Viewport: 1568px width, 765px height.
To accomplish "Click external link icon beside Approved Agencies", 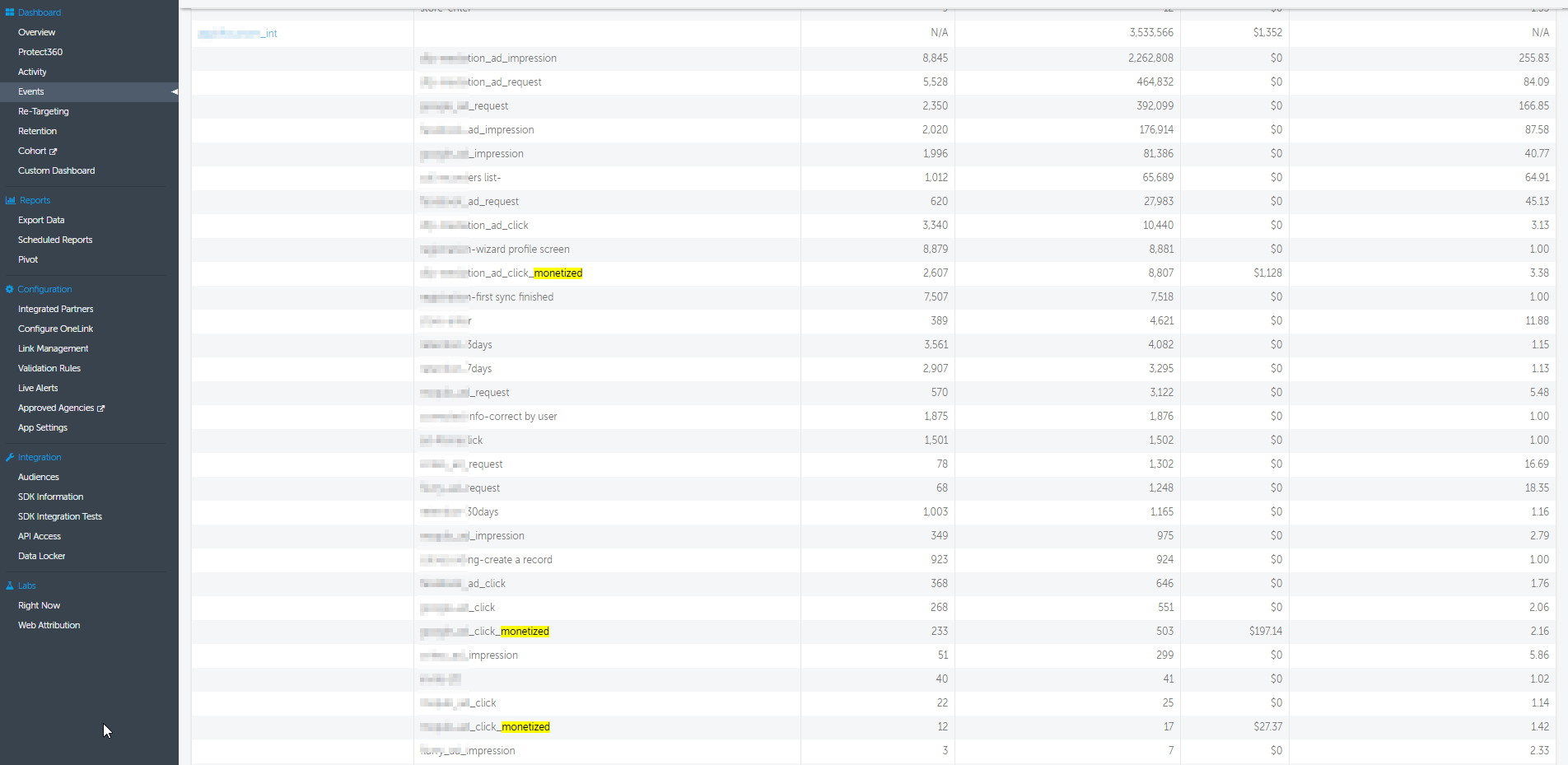I will coord(101,408).
